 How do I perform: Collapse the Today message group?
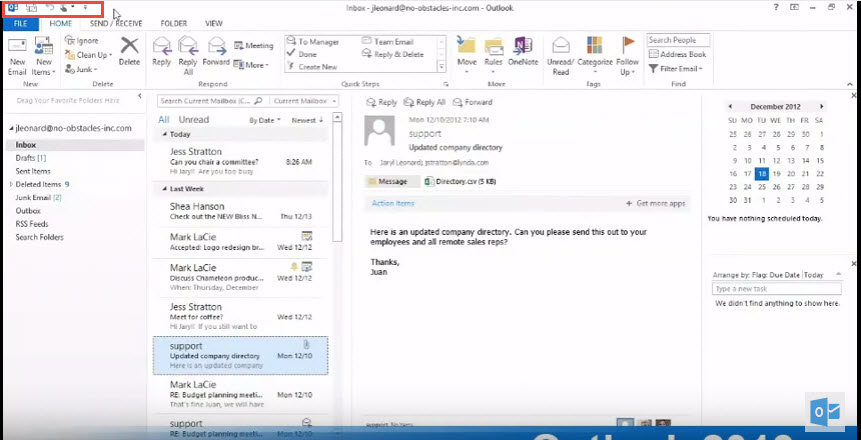(165, 134)
